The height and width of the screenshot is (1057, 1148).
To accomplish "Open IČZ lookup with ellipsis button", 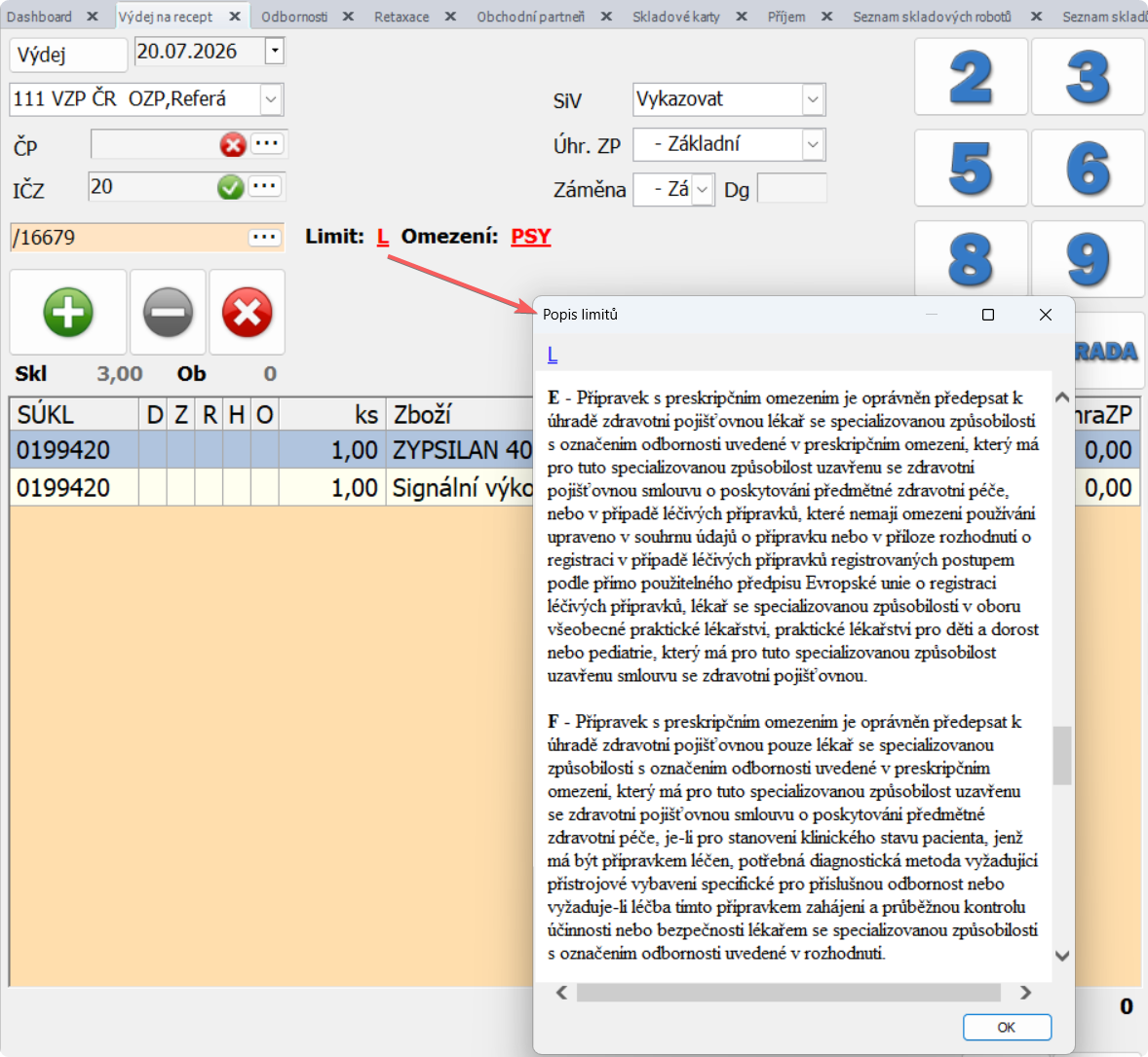I will (264, 187).
